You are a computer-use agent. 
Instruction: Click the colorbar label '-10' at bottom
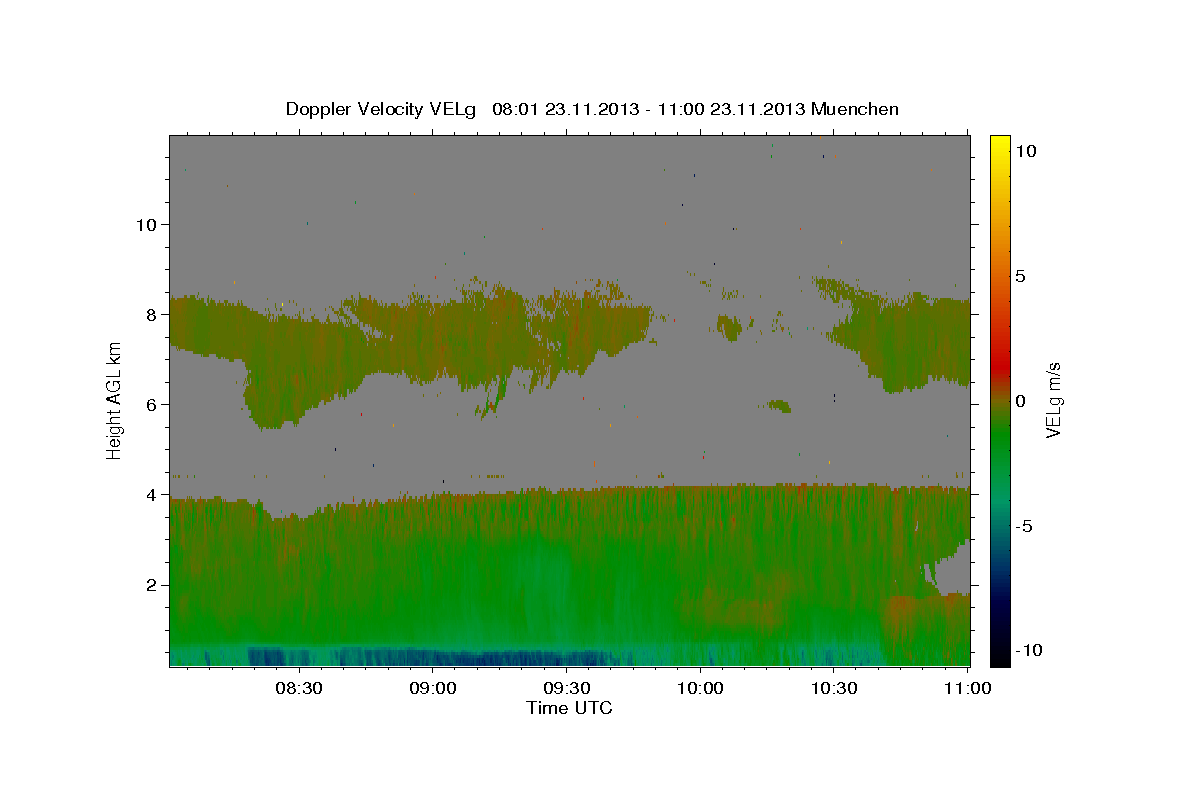tap(1029, 650)
